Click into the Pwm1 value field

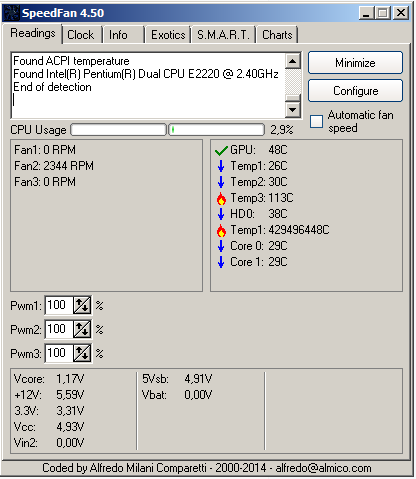[x=59, y=305]
